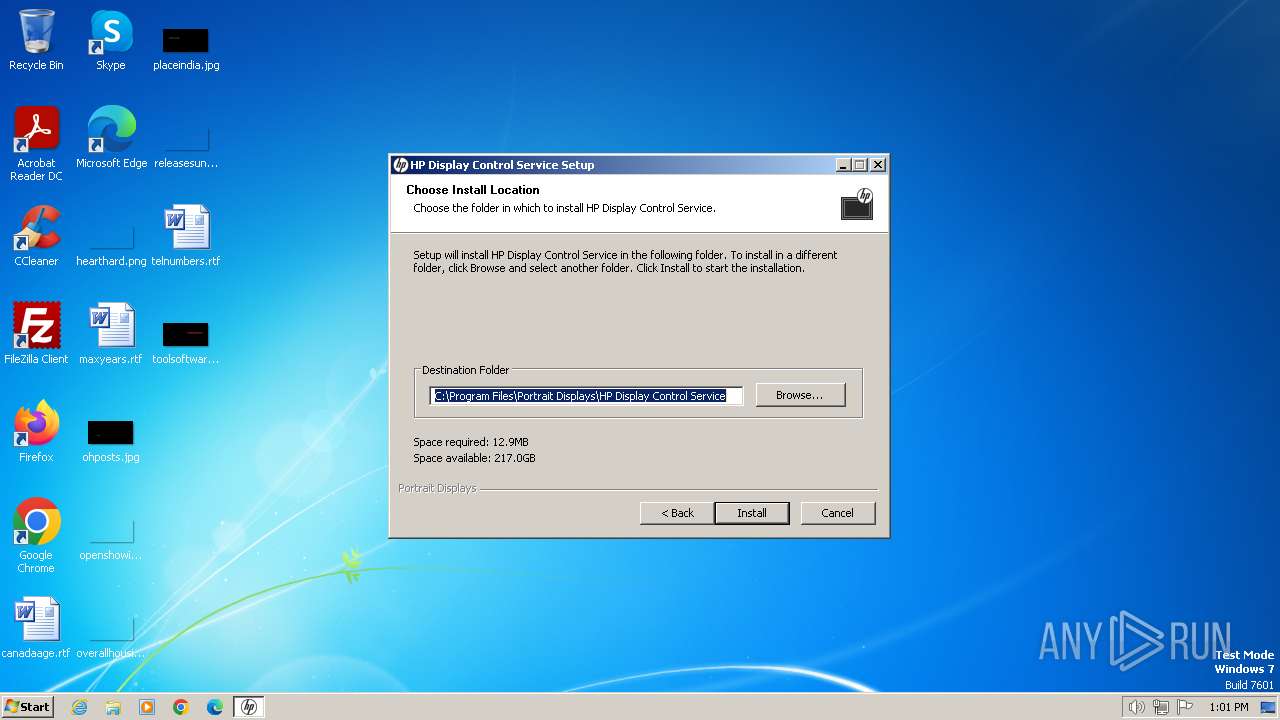Click the "Space available: 217.0GB" text

[x=474, y=458]
